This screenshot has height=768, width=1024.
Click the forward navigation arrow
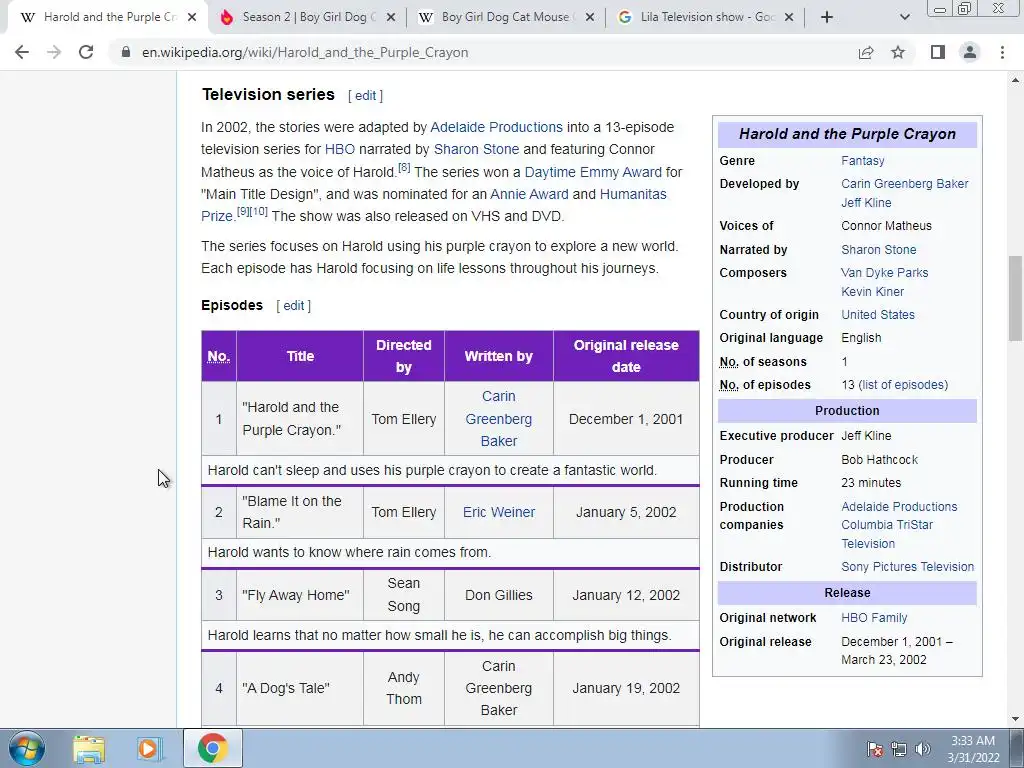pyautogui.click(x=54, y=52)
